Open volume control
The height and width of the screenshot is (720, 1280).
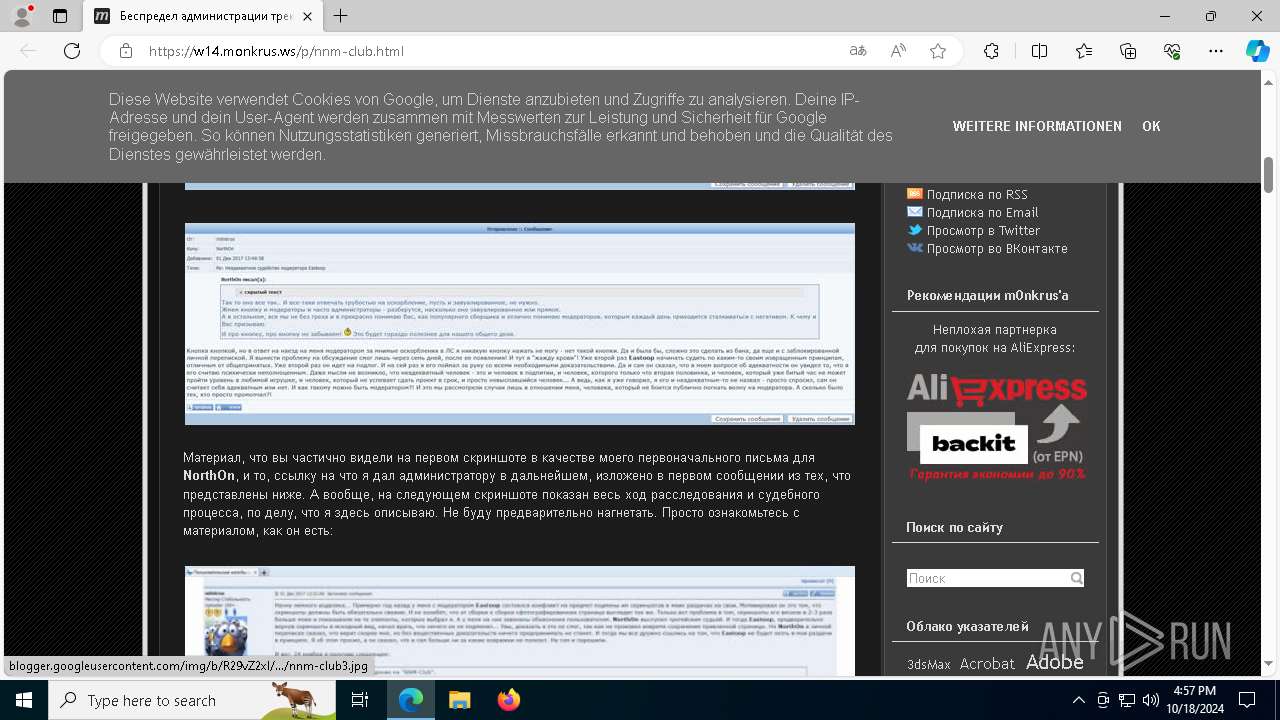point(1150,700)
